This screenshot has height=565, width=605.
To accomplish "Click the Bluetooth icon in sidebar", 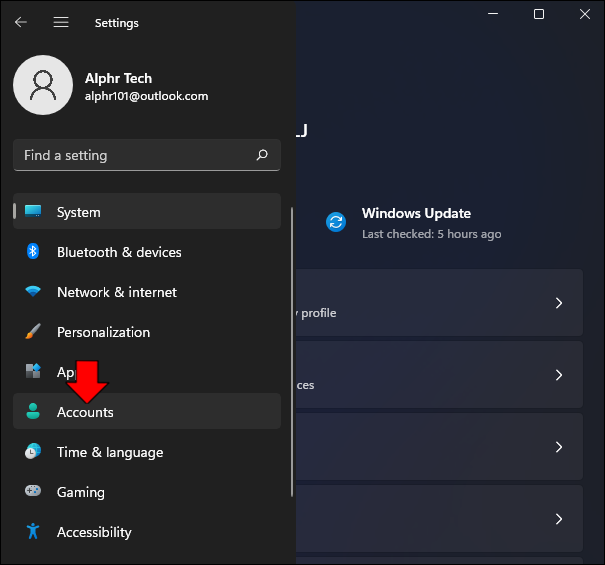I will pos(33,252).
